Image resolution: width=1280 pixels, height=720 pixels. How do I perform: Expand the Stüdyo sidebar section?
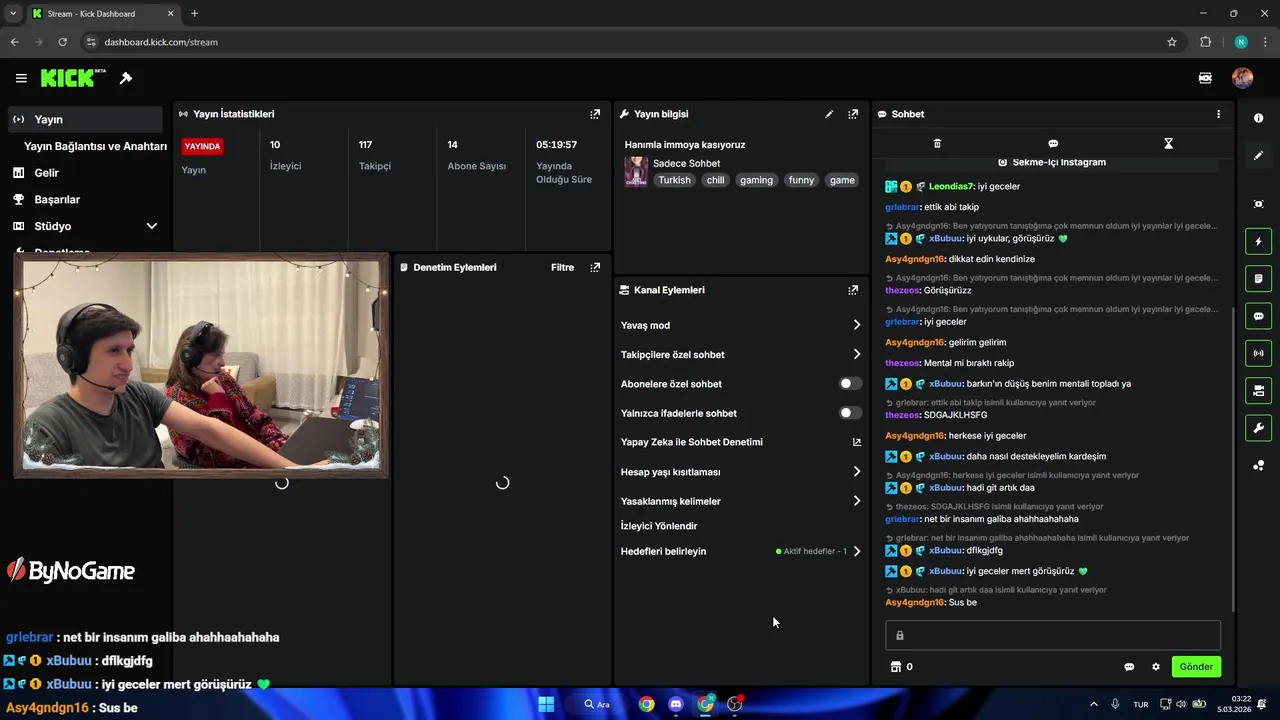[152, 226]
